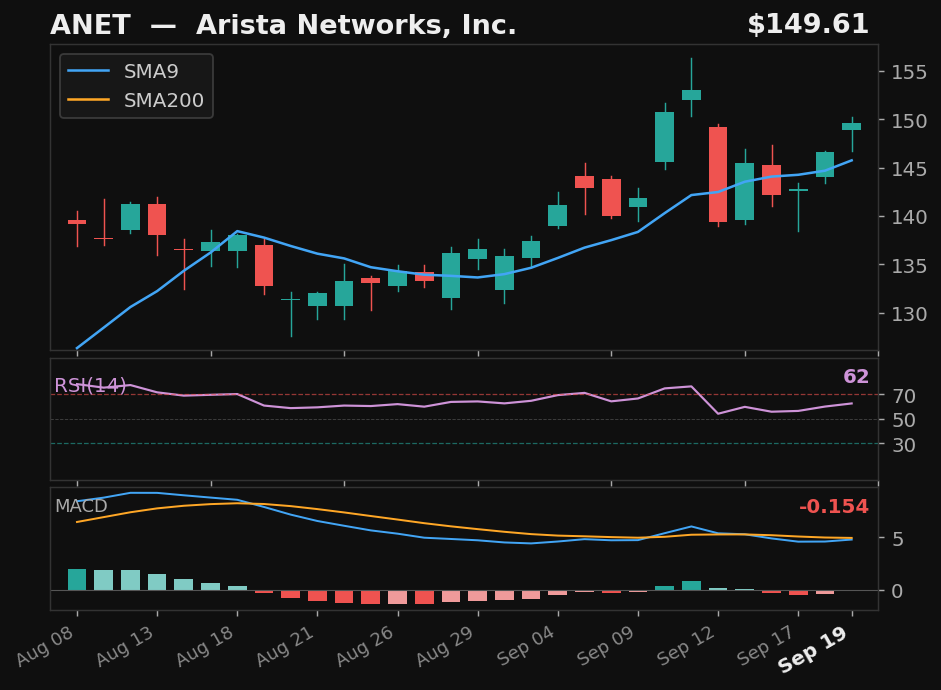Click the 135 price axis label
The width and height of the screenshot is (941, 690).
pos(909,266)
